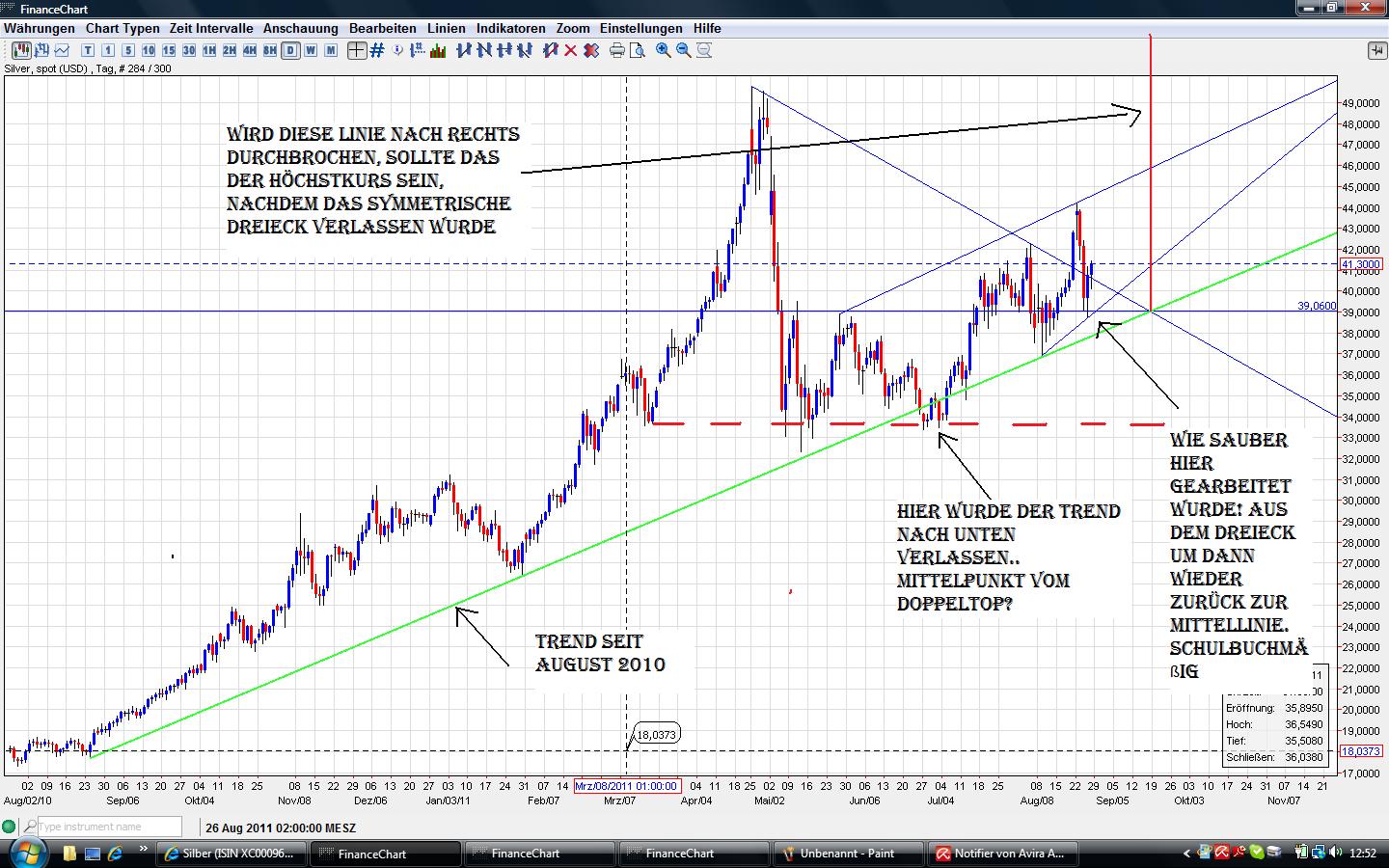Choose the 8H time interval

pyautogui.click(x=270, y=50)
